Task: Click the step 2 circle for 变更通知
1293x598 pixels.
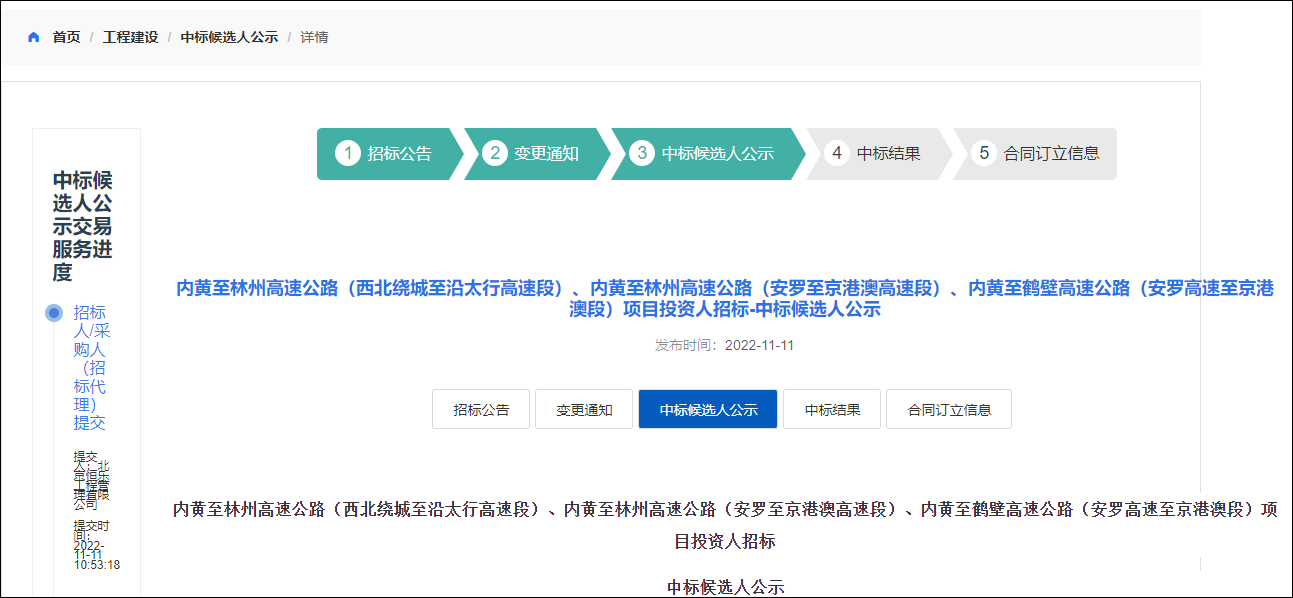Action: (494, 154)
